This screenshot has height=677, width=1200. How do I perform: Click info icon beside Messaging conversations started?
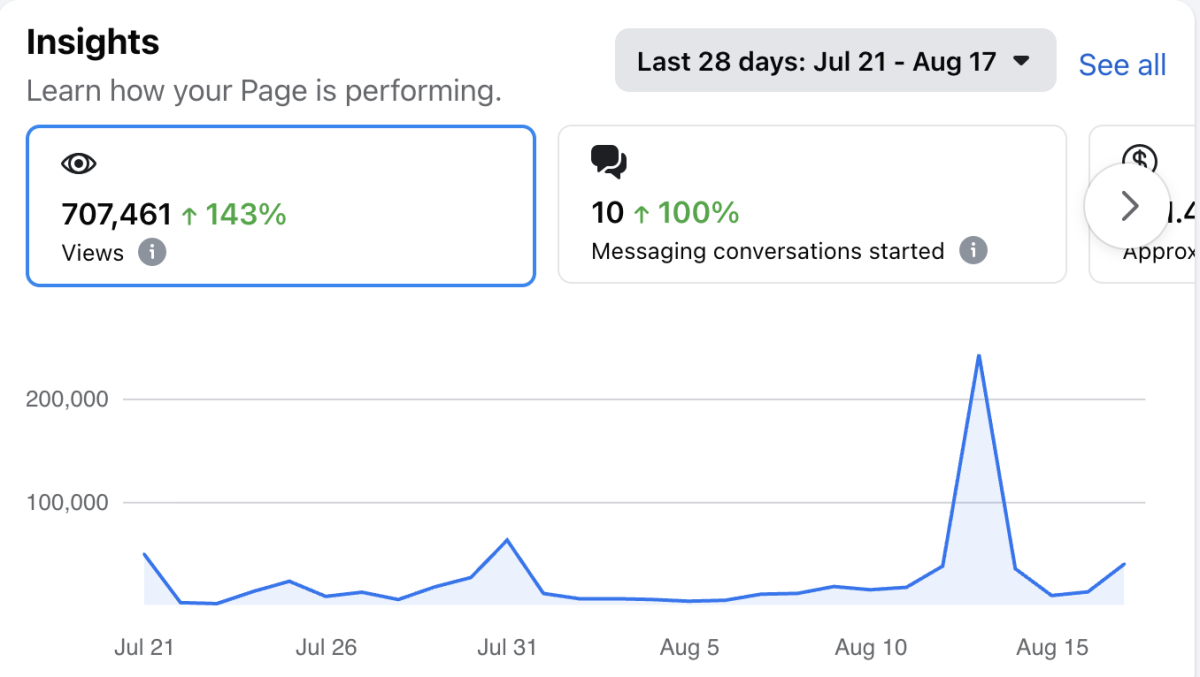pos(973,250)
